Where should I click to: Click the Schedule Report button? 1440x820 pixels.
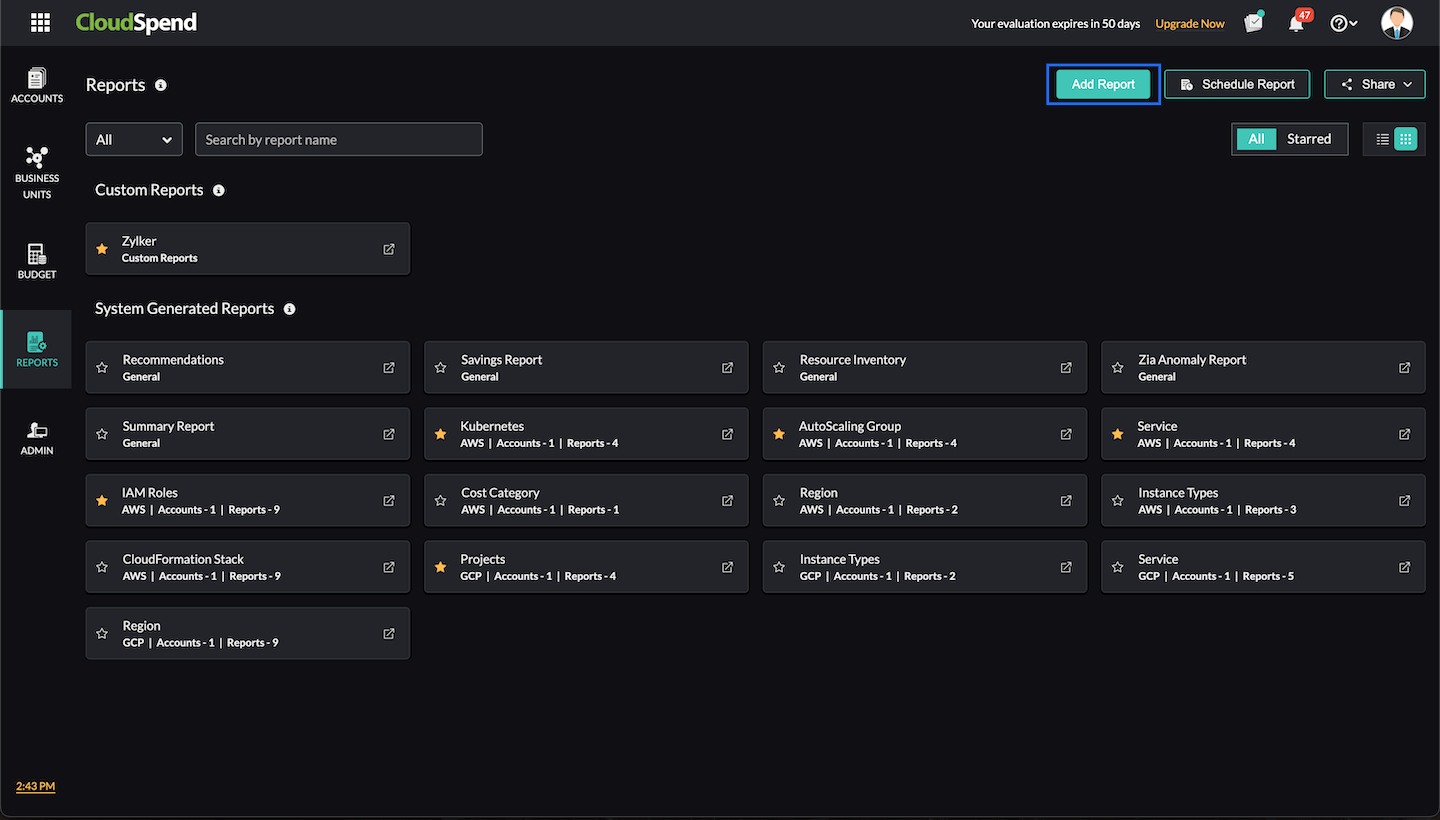(1237, 85)
